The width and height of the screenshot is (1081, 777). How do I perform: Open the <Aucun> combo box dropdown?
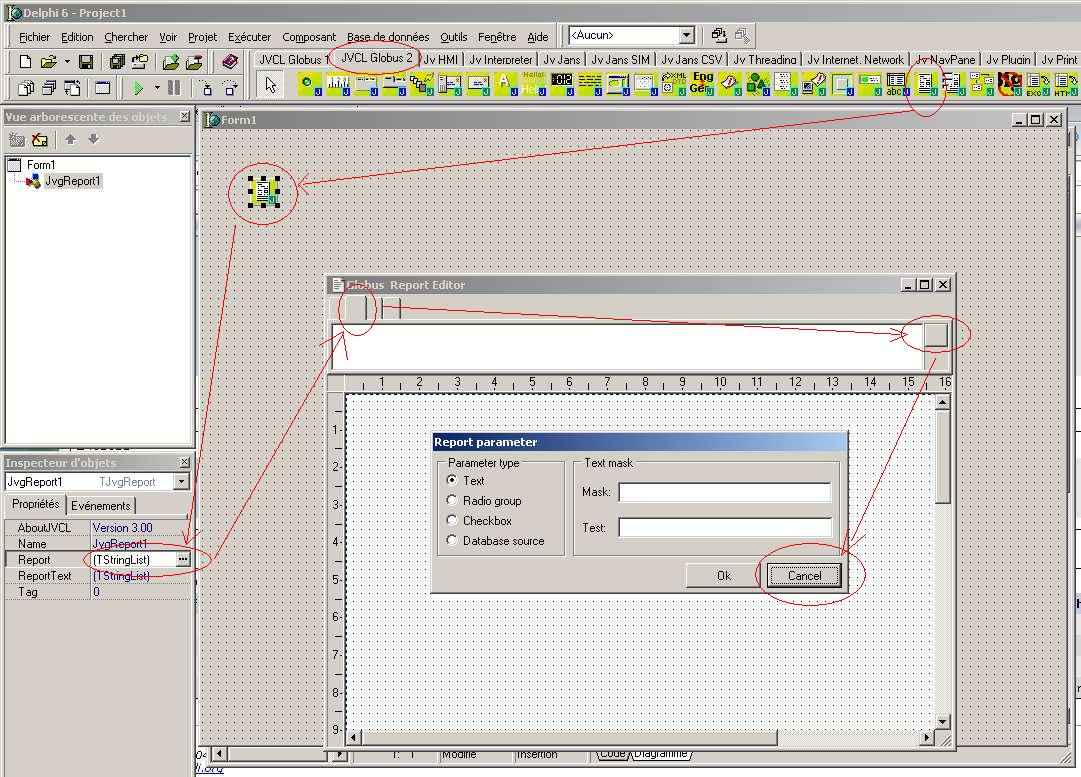tap(686, 36)
